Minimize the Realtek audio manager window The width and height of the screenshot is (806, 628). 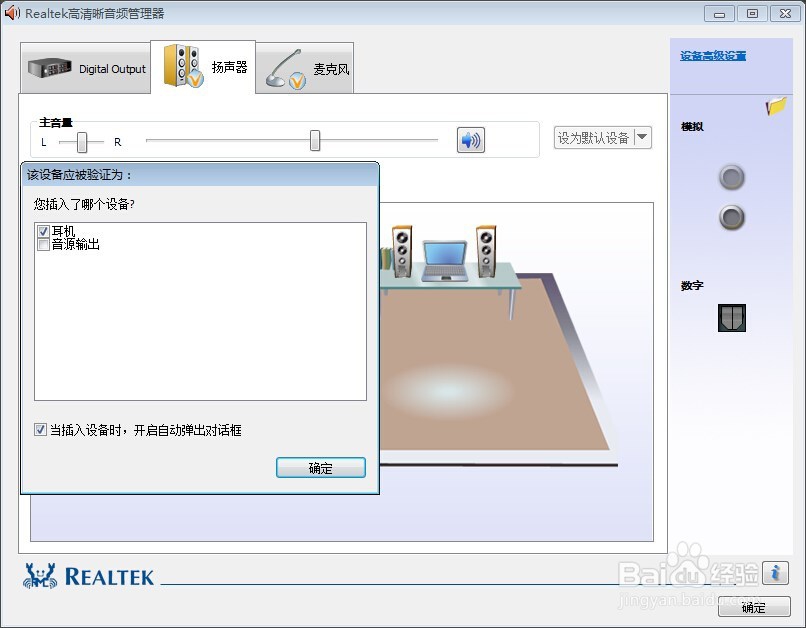719,14
